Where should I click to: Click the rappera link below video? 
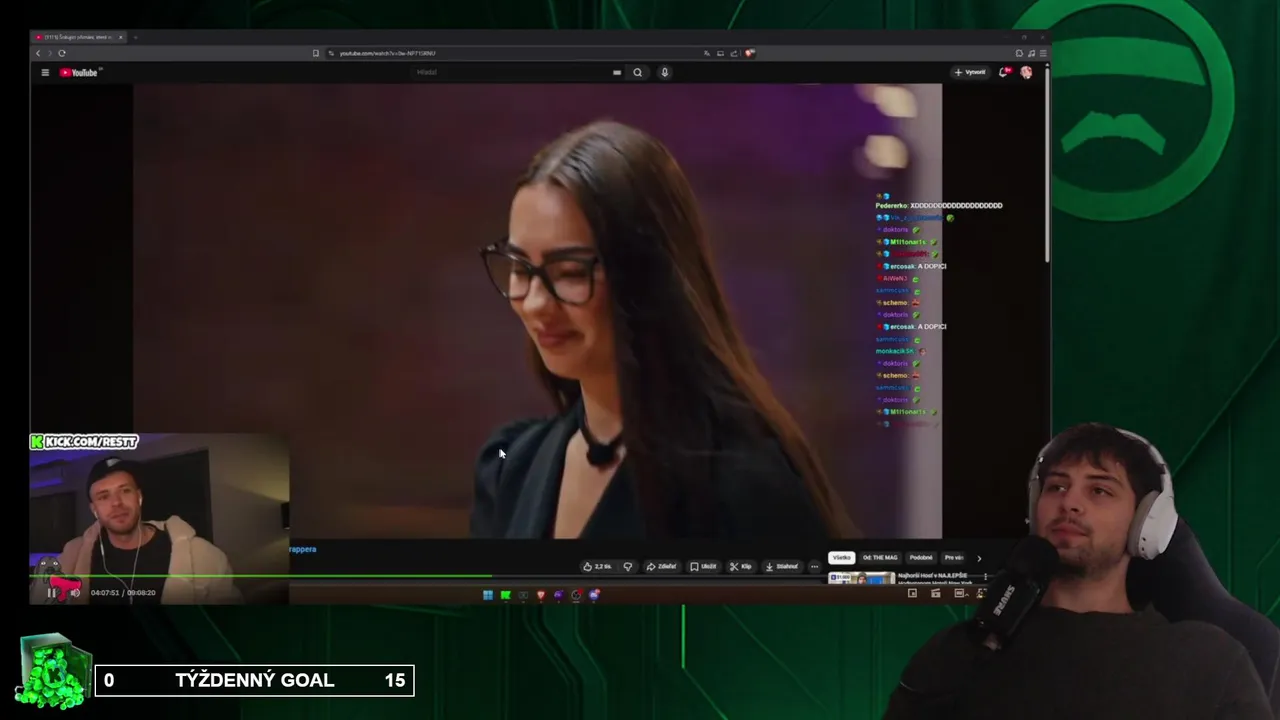[302, 549]
